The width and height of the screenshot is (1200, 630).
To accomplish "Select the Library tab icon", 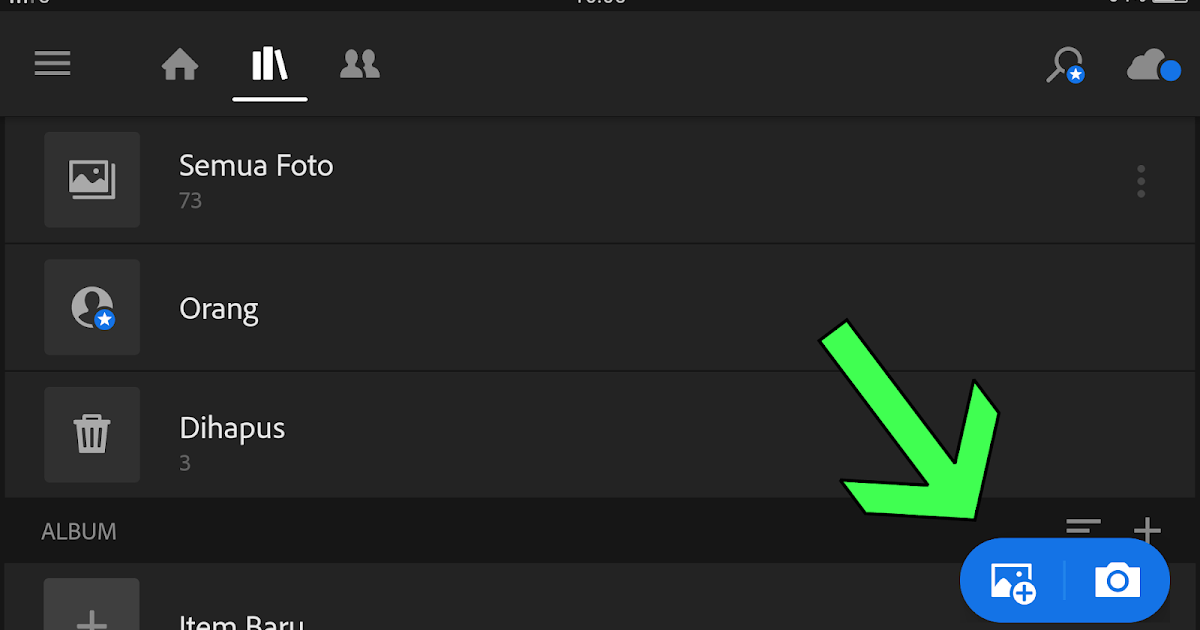I will pyautogui.click(x=270, y=65).
